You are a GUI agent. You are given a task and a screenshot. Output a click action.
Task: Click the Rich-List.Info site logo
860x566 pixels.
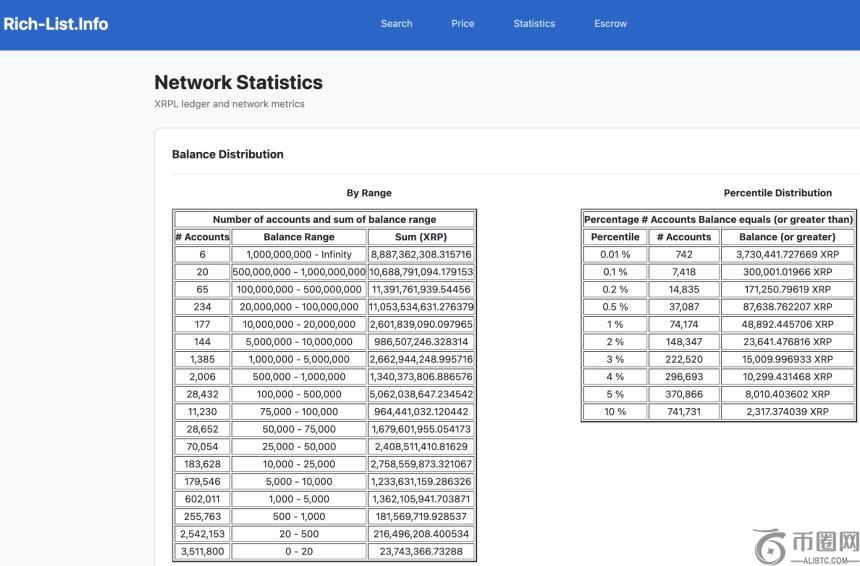[55, 24]
